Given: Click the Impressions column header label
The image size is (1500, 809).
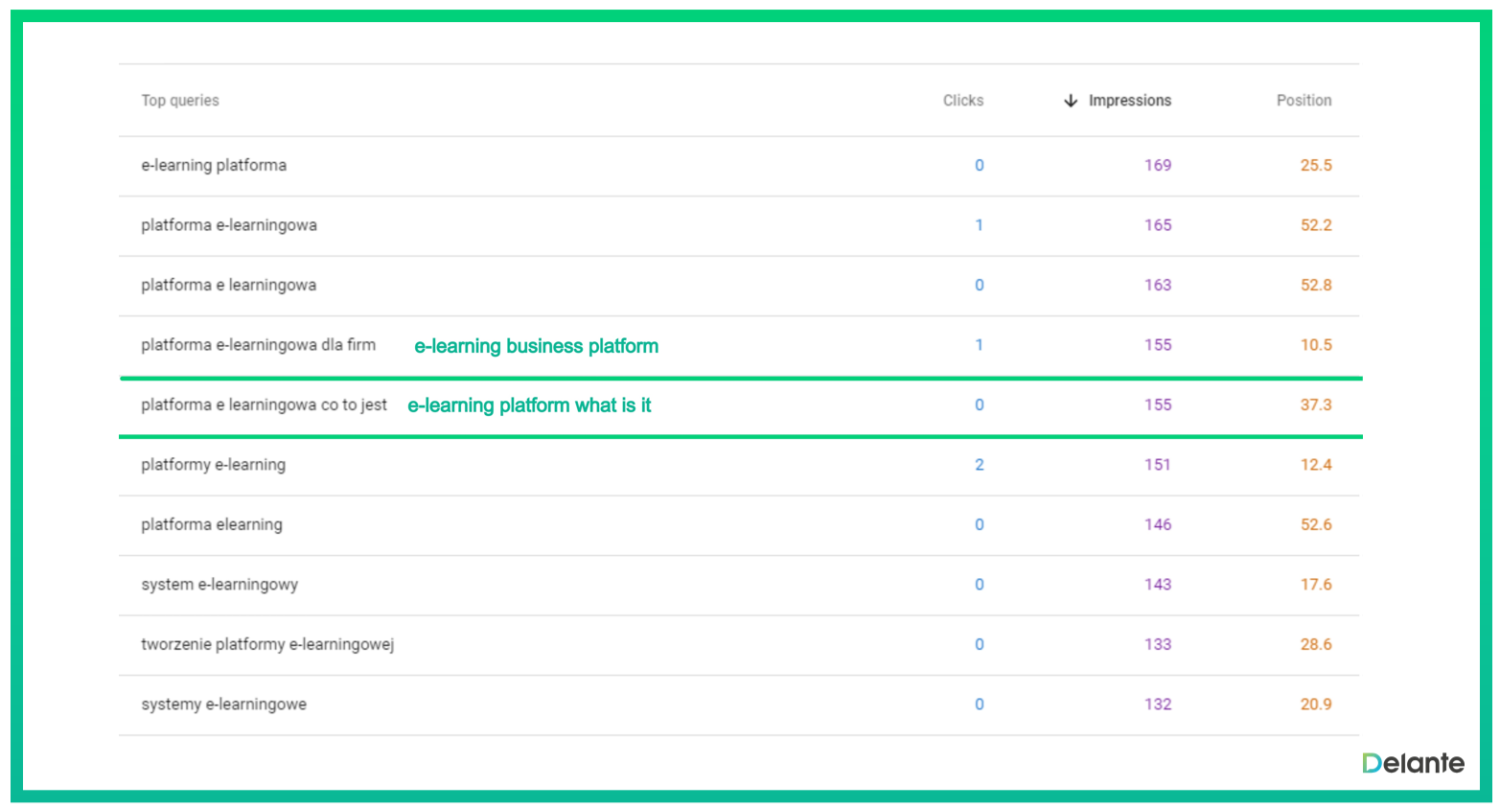Looking at the screenshot, I should pos(1130,101).
